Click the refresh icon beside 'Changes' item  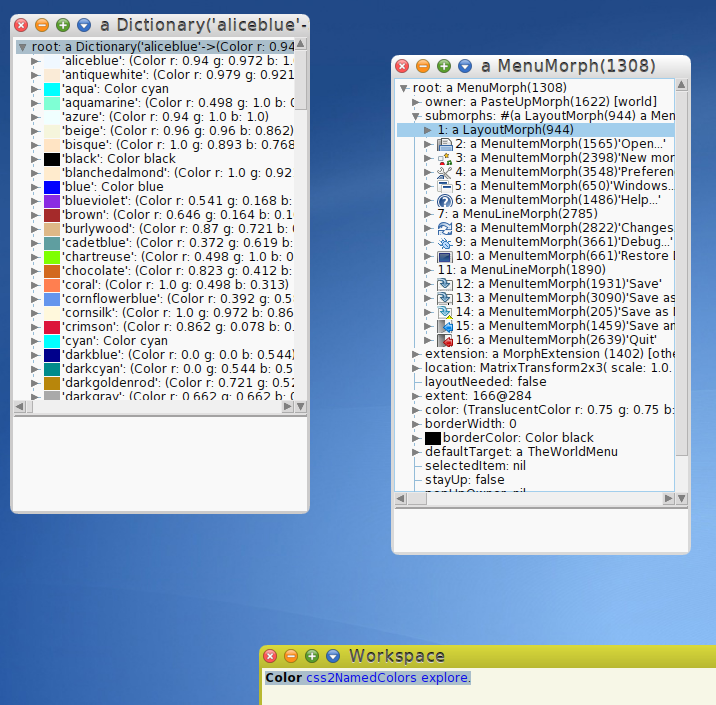pos(445,228)
